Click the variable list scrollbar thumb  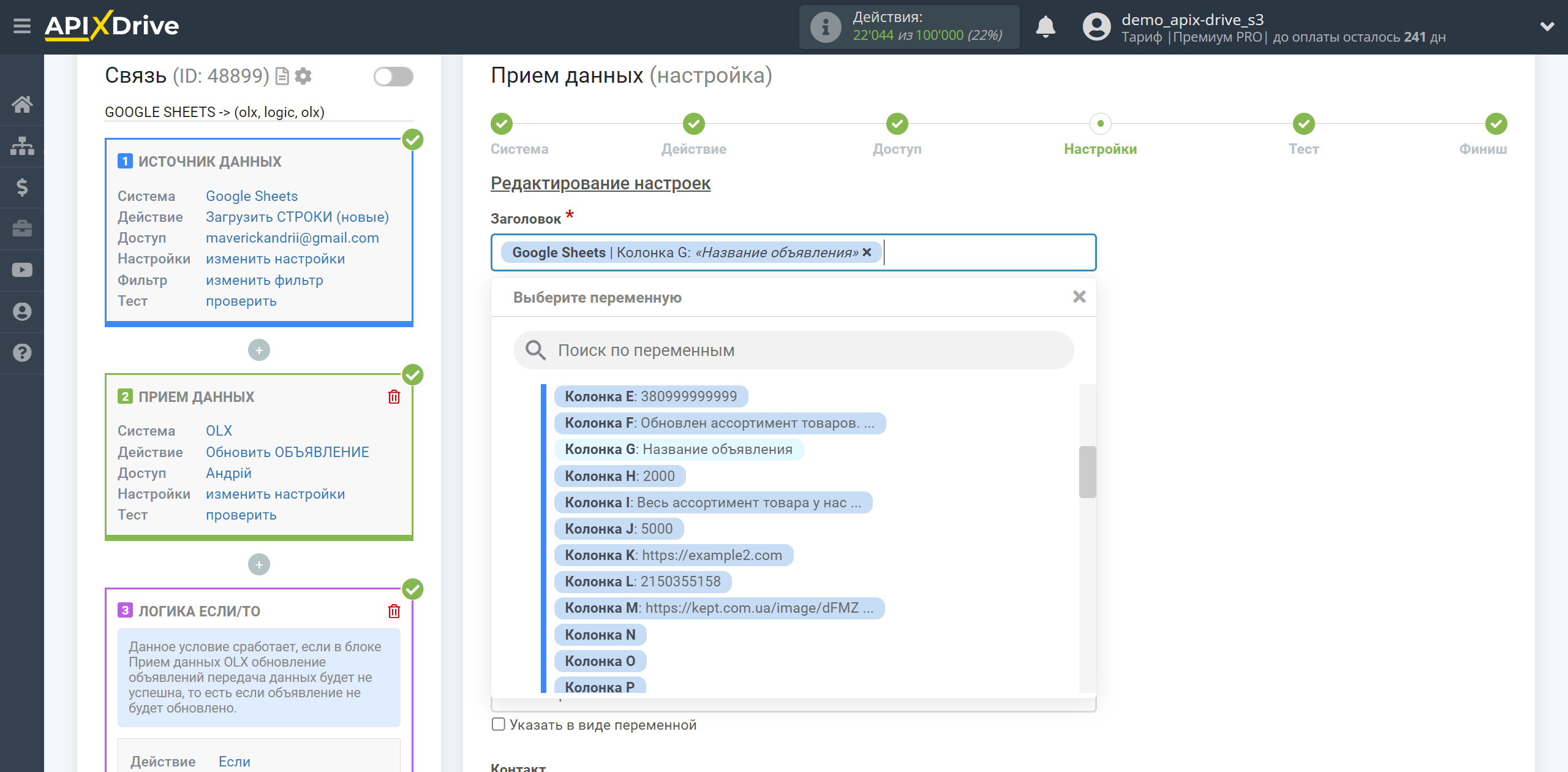(1087, 472)
